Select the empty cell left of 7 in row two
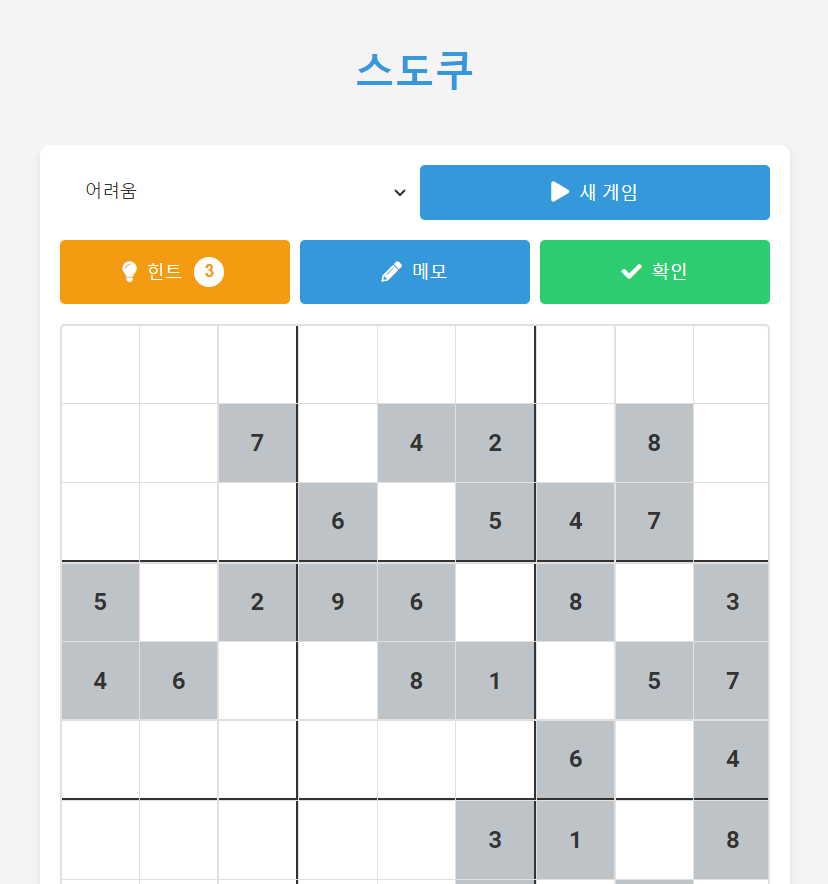 click(x=179, y=443)
